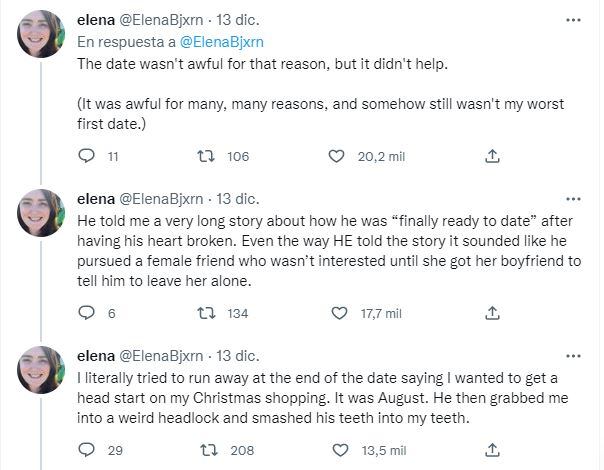Open elena's profile from the first tweet name
The image size is (604, 470).
pos(95,20)
